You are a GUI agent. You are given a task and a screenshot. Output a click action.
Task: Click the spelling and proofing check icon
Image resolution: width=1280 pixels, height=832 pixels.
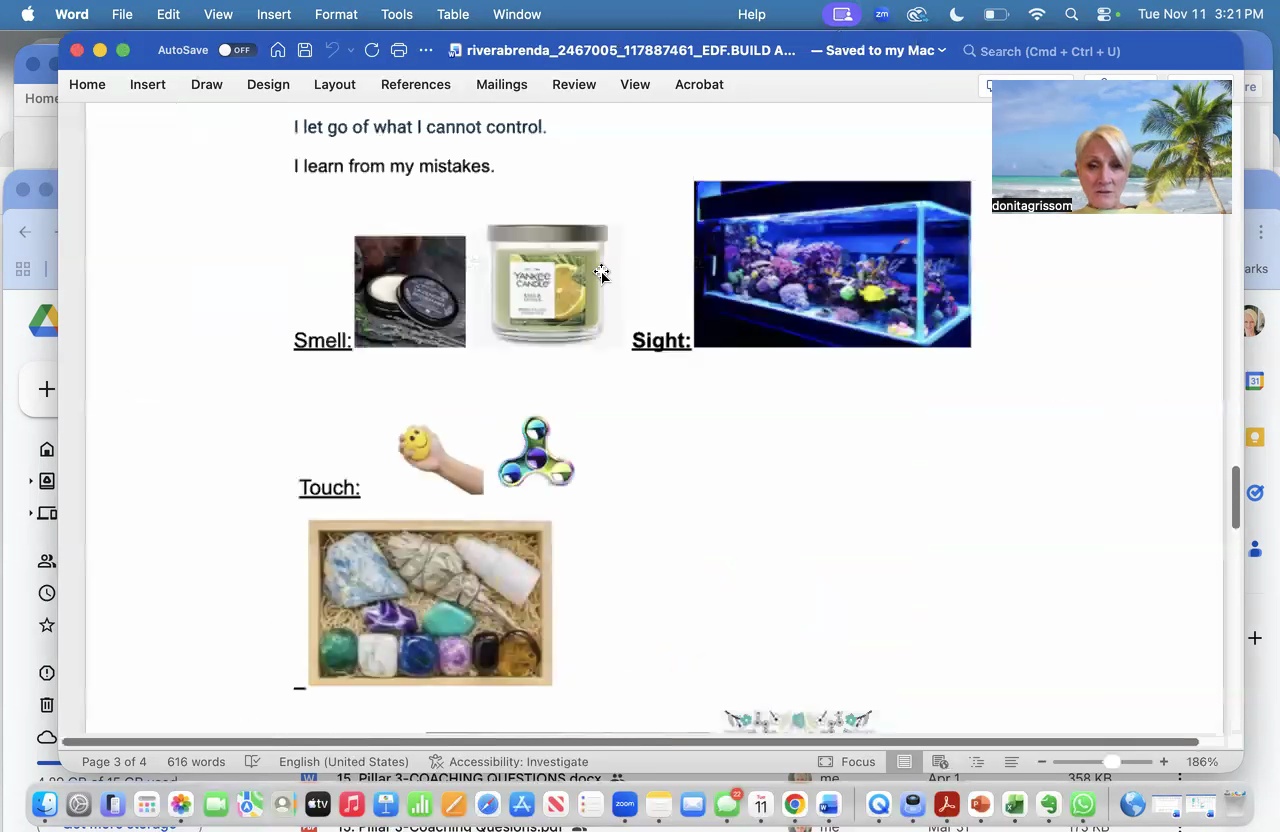[x=253, y=761]
